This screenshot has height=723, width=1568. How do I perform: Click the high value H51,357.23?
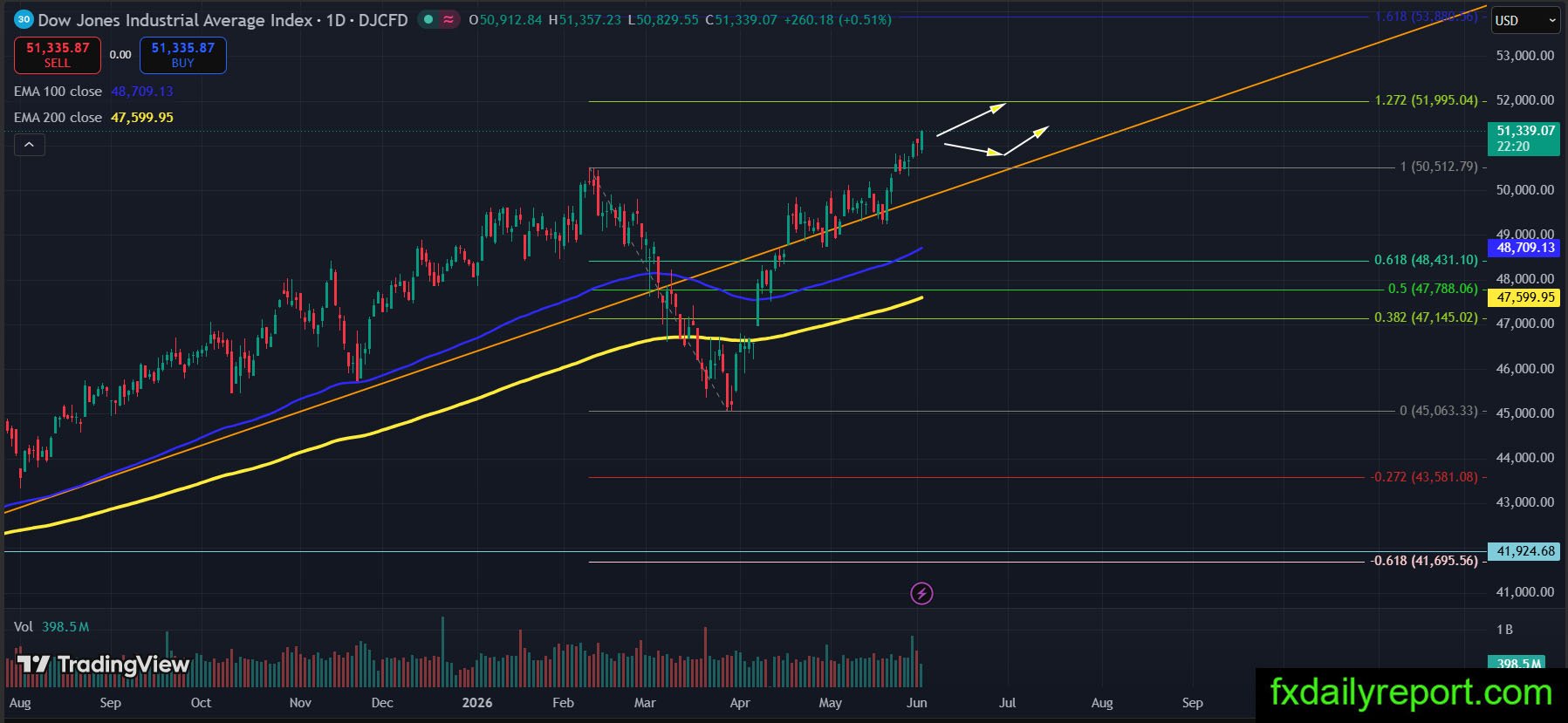pos(585,19)
